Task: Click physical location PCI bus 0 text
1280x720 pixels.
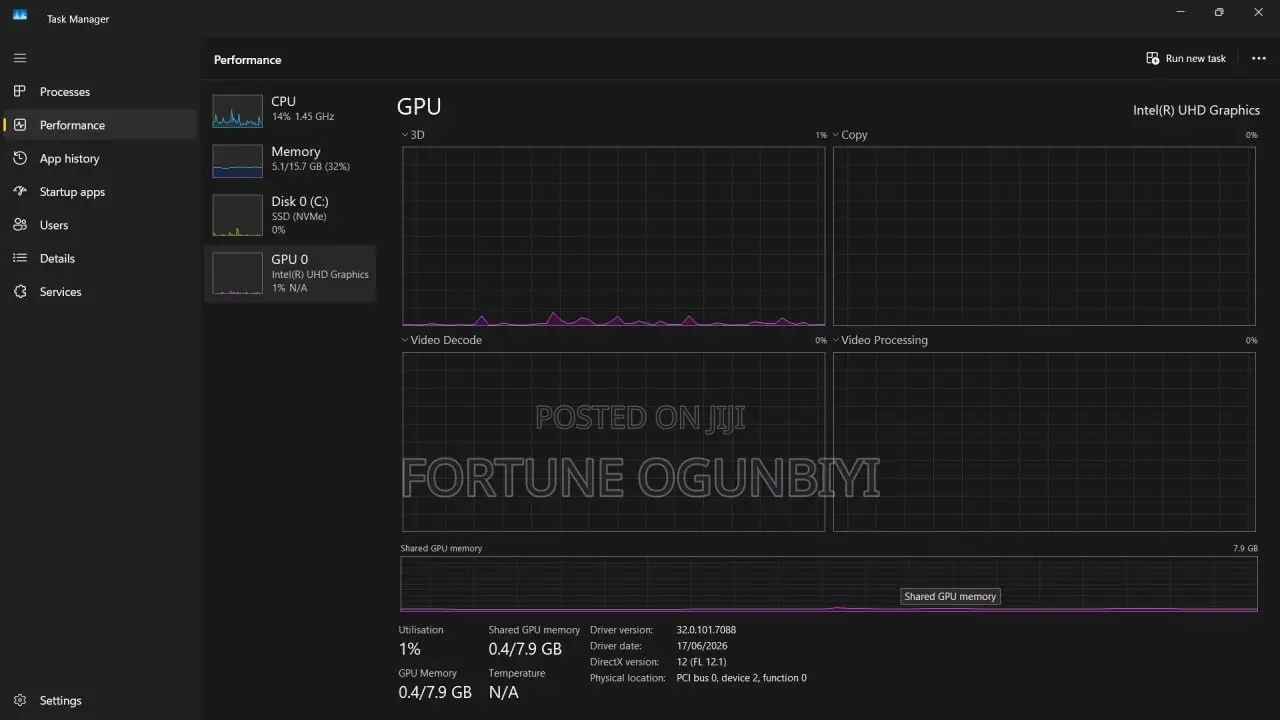Action: click(741, 678)
